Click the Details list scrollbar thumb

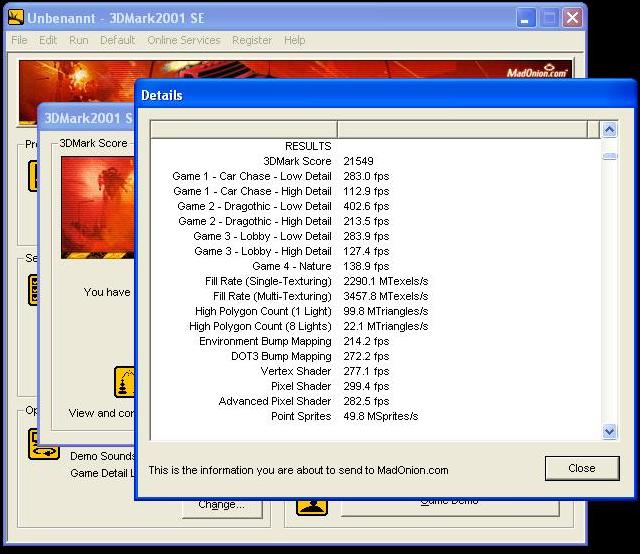tap(610, 156)
